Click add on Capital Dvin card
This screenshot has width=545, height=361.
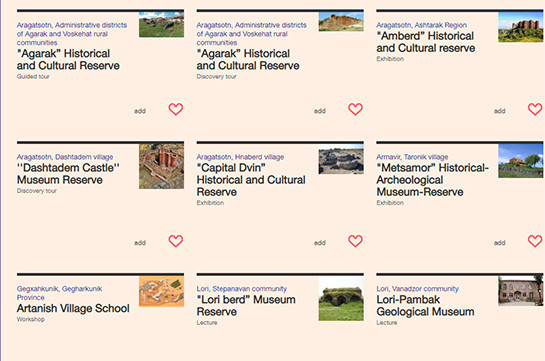click(320, 243)
